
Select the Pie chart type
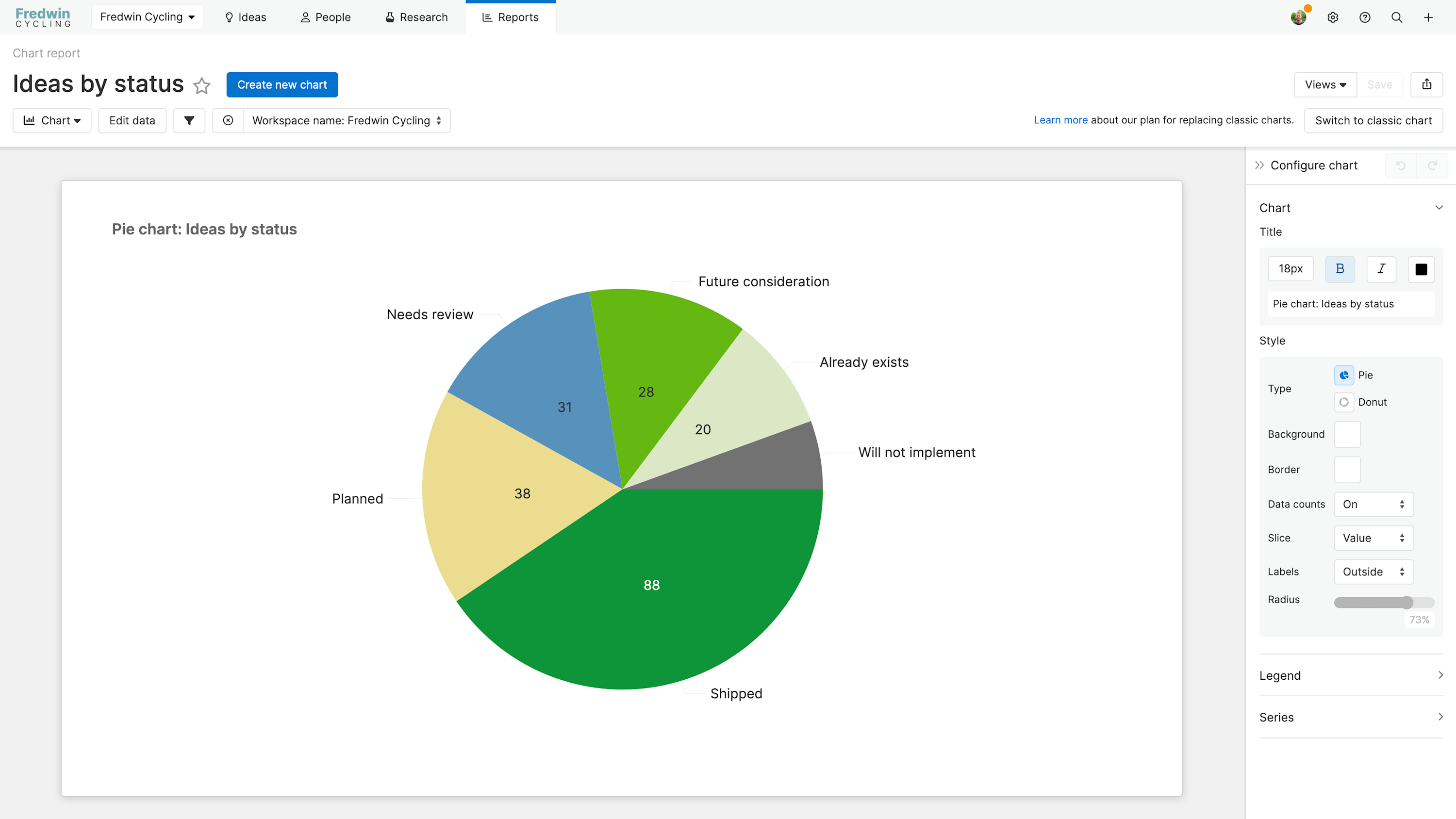pos(1345,375)
